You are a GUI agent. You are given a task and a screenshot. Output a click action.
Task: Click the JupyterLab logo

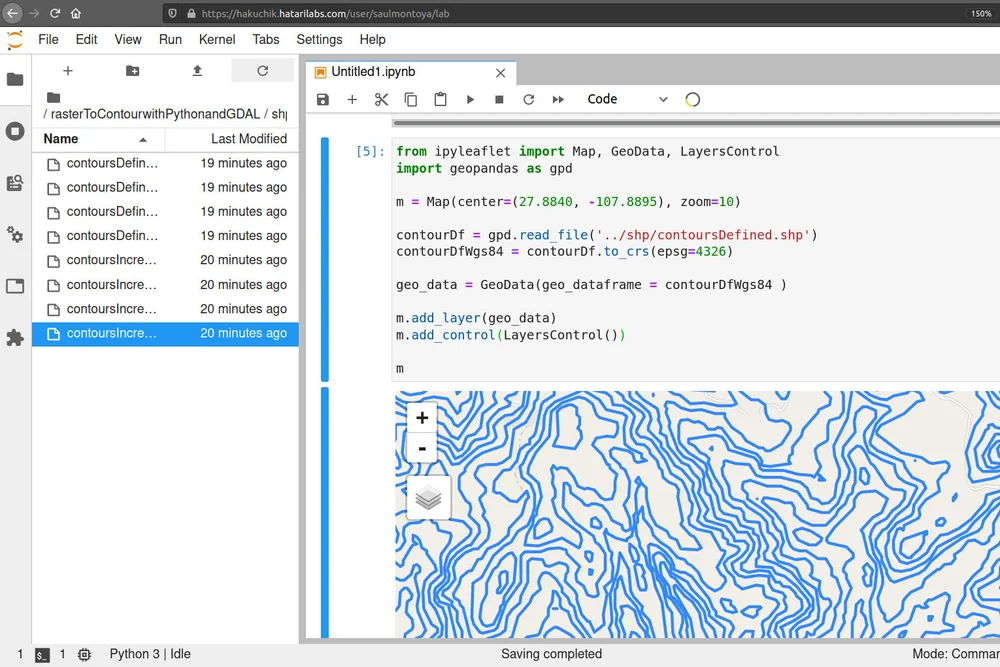[x=15, y=40]
